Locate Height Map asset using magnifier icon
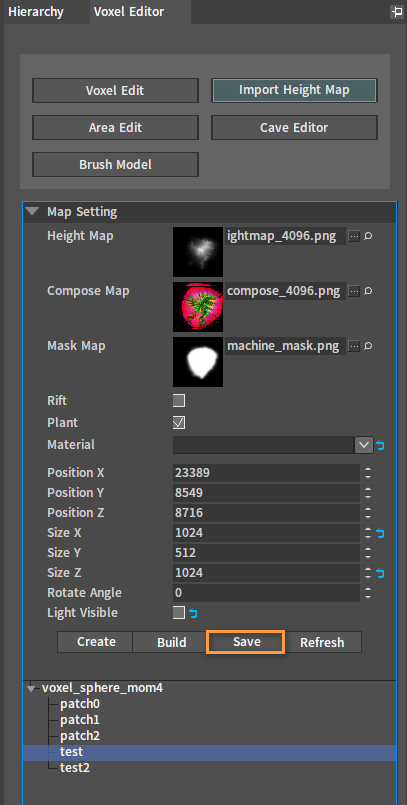This screenshot has width=407, height=805. (367, 236)
